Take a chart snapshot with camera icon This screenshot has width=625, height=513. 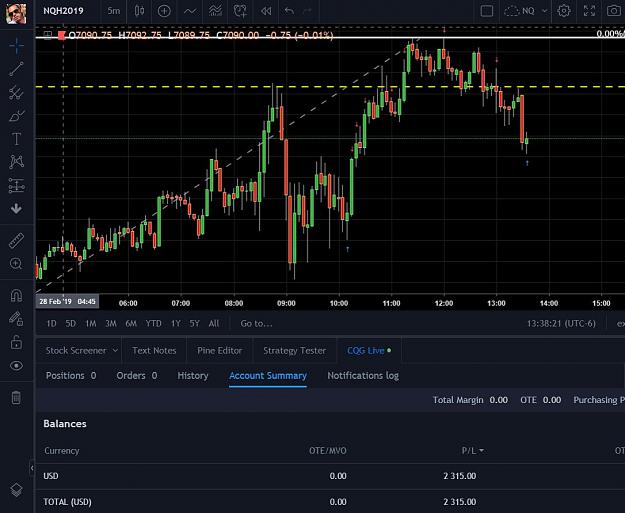pos(615,11)
